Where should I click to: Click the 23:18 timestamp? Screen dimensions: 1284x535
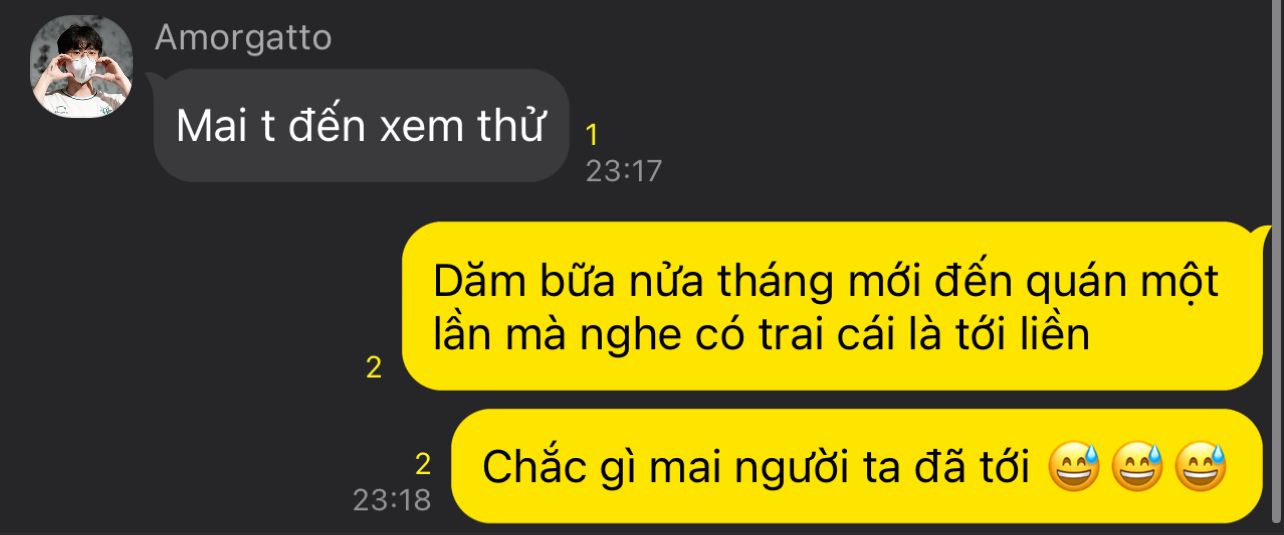pos(391,499)
